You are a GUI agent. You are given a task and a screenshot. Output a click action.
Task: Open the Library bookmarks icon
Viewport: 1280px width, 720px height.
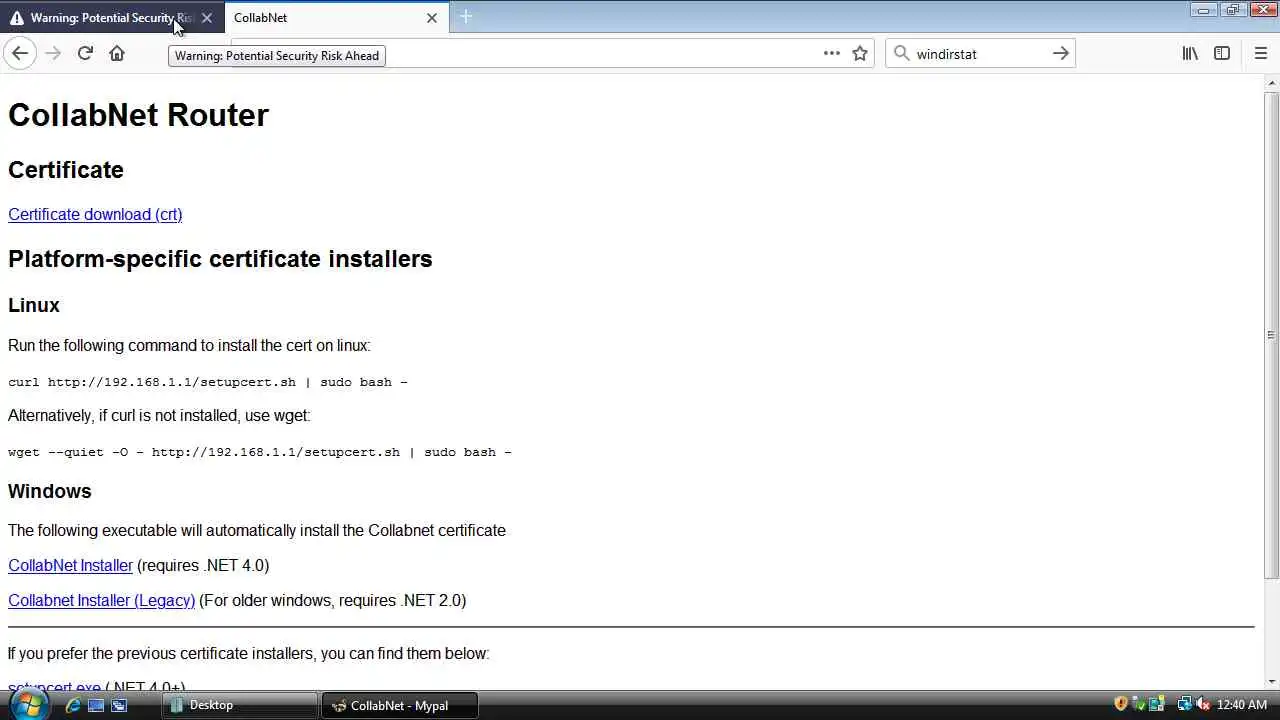point(1190,54)
